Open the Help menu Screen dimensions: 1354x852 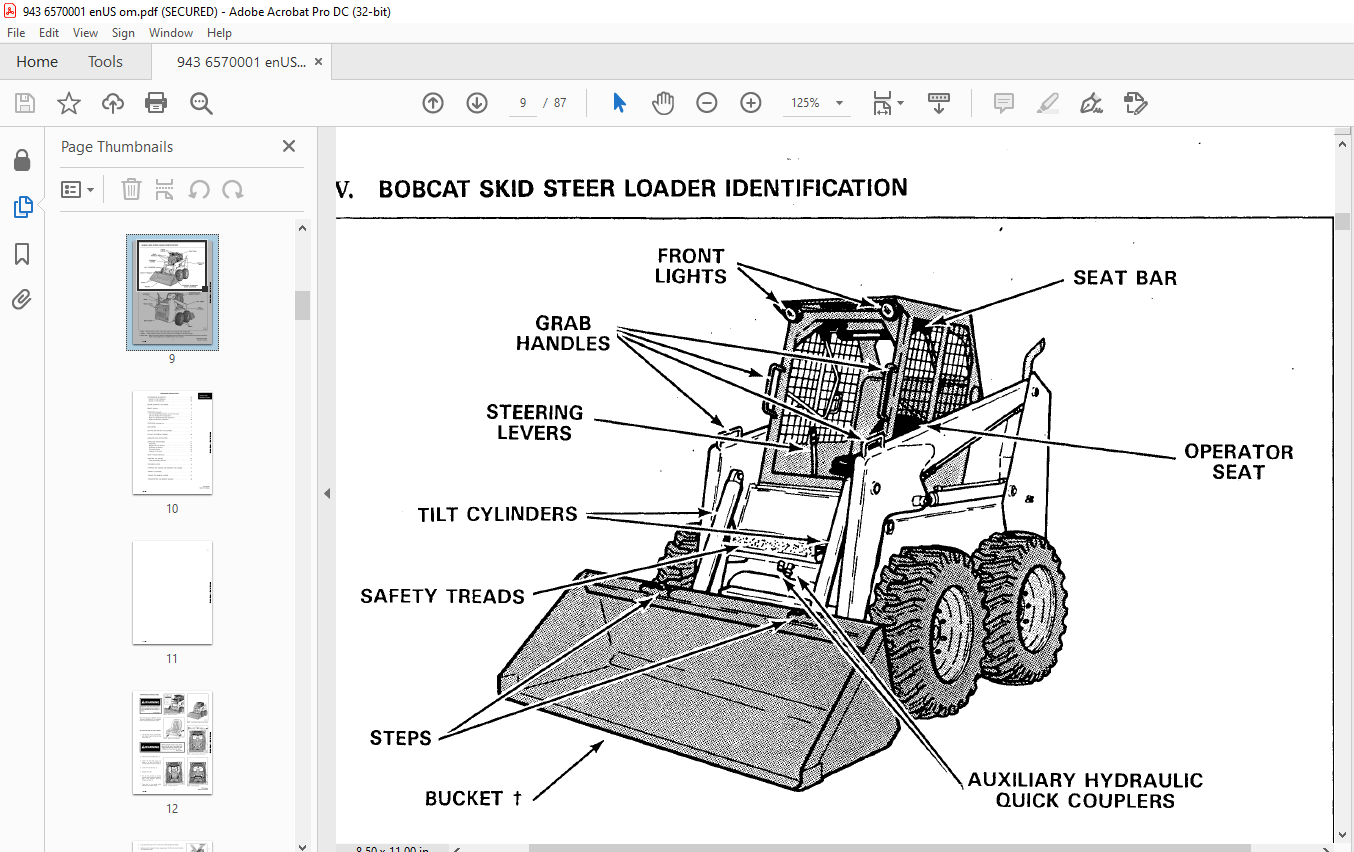(x=219, y=33)
